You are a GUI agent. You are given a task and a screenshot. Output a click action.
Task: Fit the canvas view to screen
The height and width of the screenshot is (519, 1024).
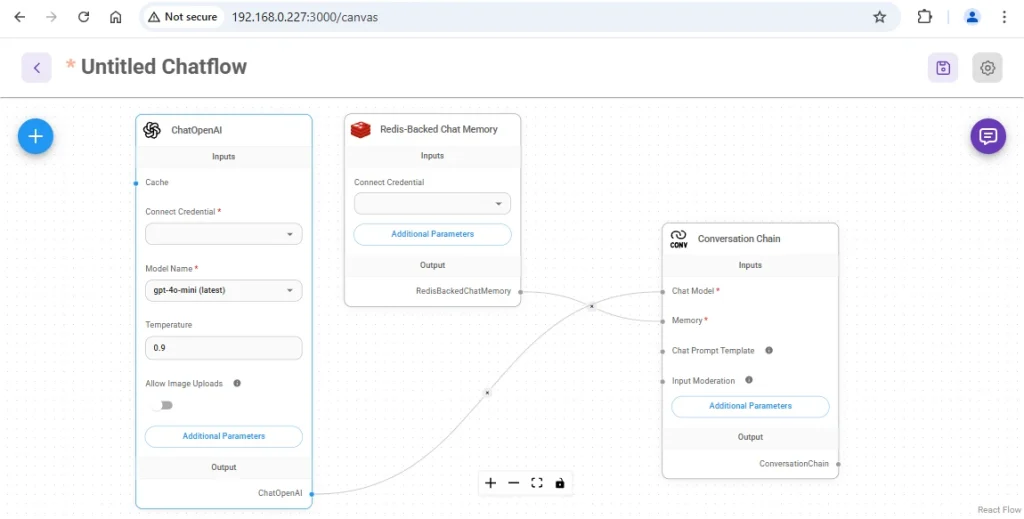click(x=537, y=483)
